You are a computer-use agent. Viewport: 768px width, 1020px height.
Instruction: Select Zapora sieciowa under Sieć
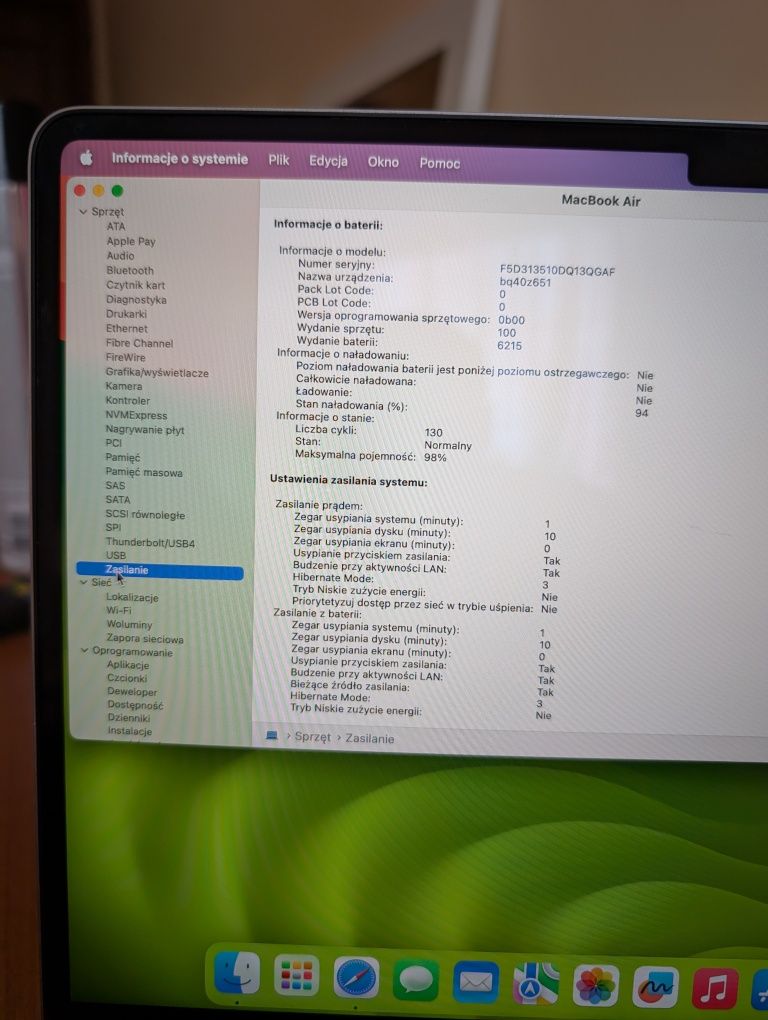click(x=144, y=639)
